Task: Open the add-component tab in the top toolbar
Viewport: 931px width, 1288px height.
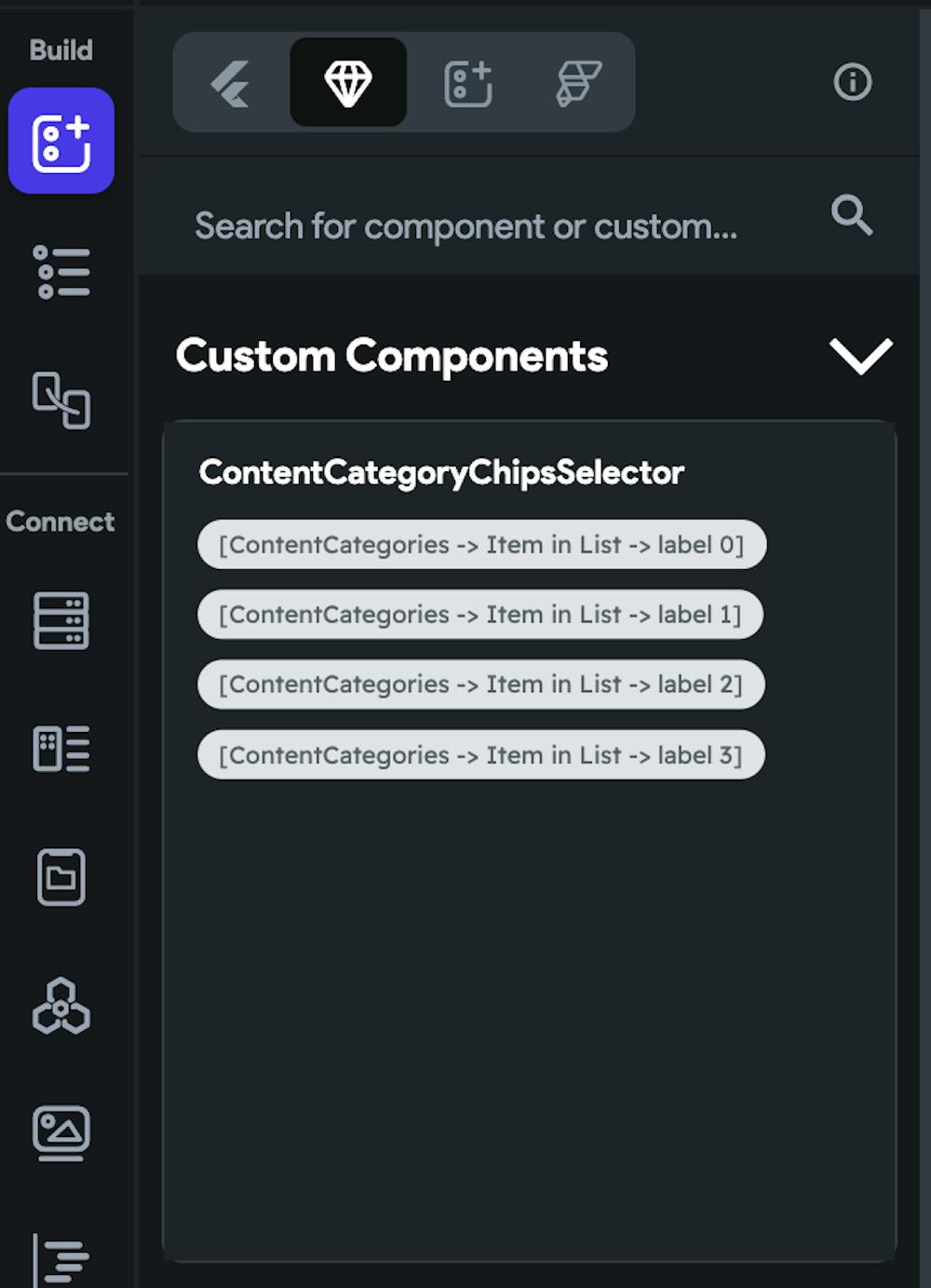Action: click(467, 82)
